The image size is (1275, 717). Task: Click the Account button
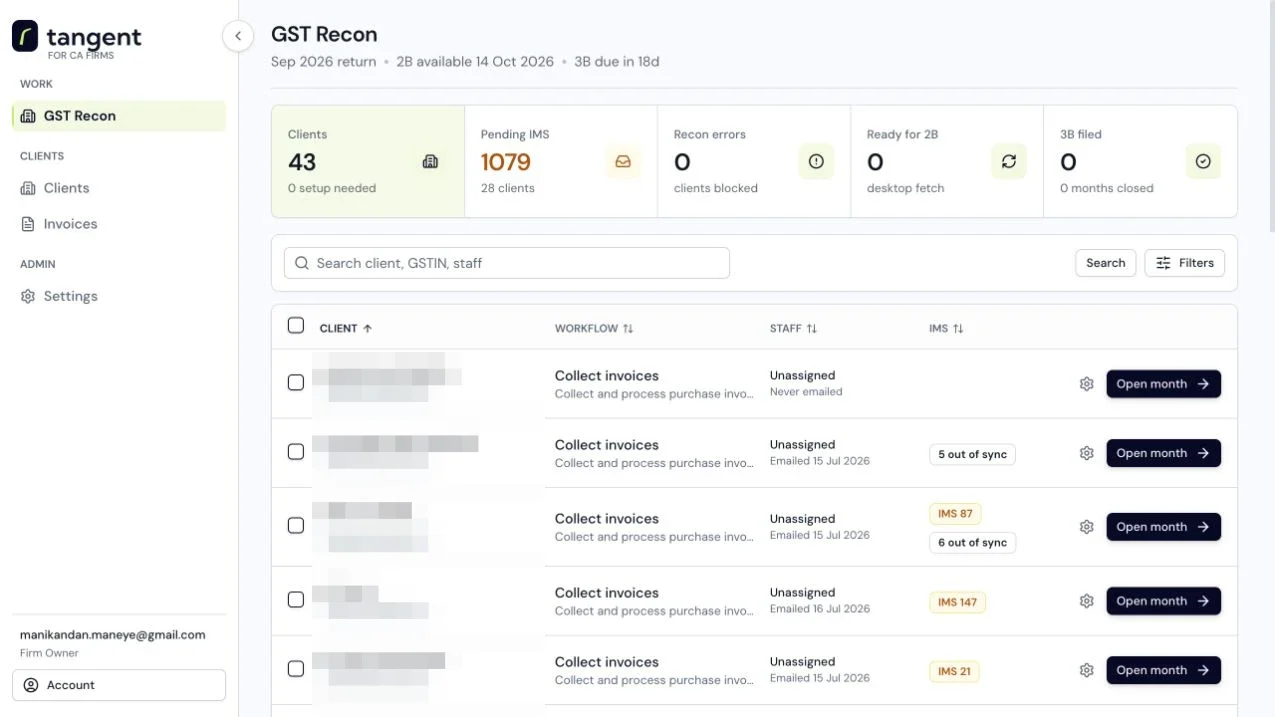119,685
